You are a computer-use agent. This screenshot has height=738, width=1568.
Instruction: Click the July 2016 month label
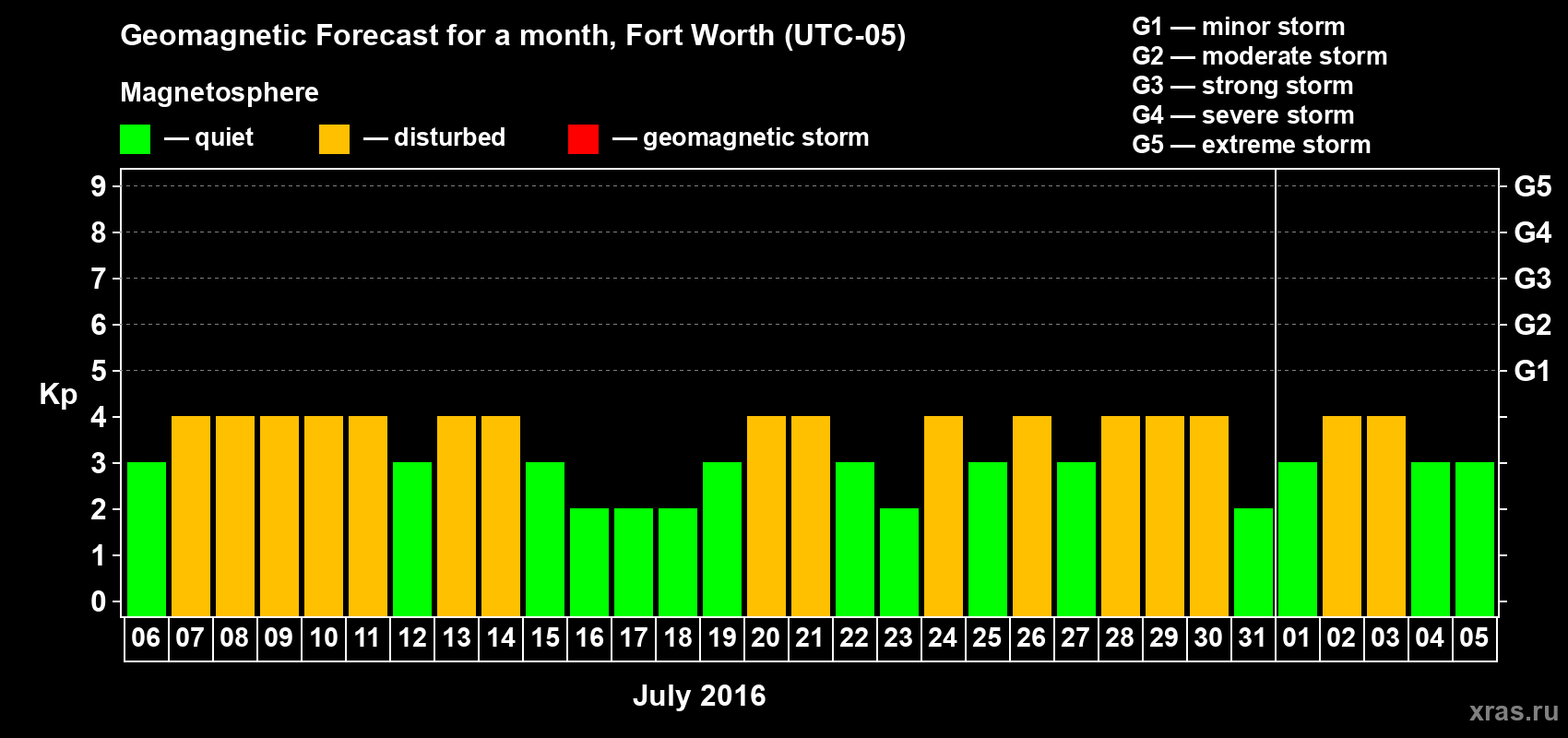[x=699, y=696]
